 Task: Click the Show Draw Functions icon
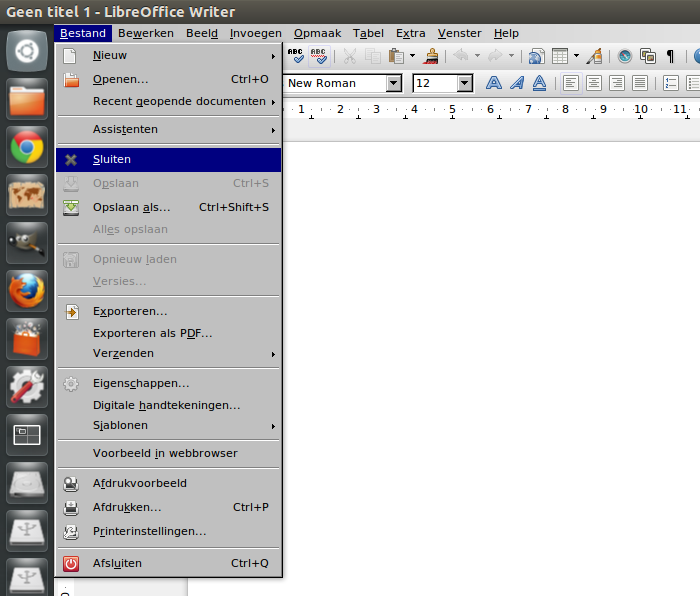pos(594,56)
